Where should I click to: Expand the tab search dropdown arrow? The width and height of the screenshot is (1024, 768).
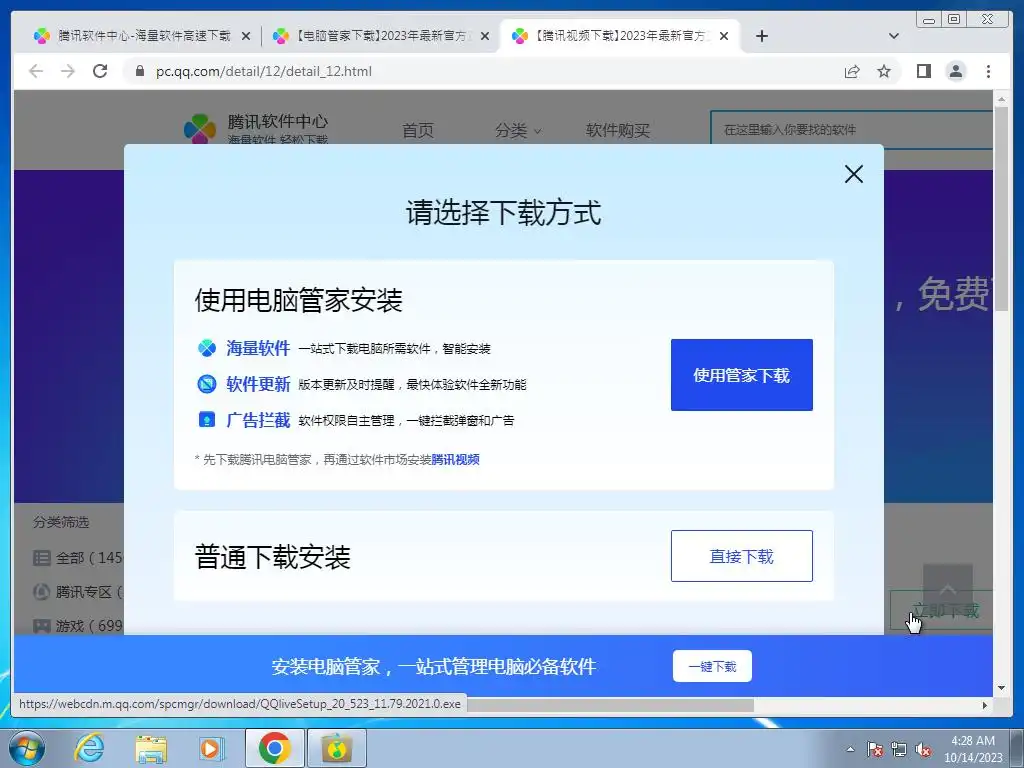894,36
